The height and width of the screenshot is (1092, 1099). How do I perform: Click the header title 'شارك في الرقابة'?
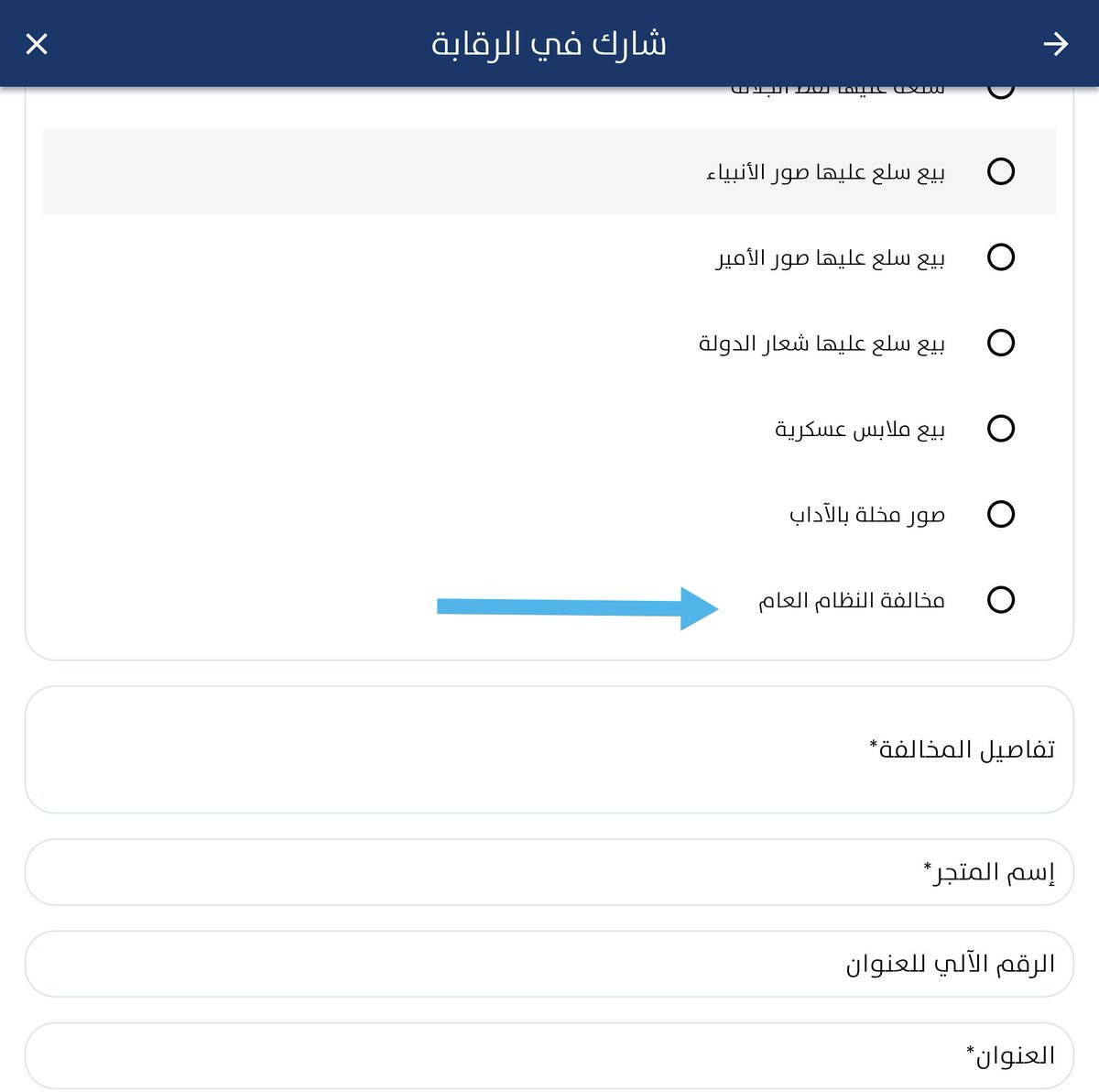click(x=549, y=44)
